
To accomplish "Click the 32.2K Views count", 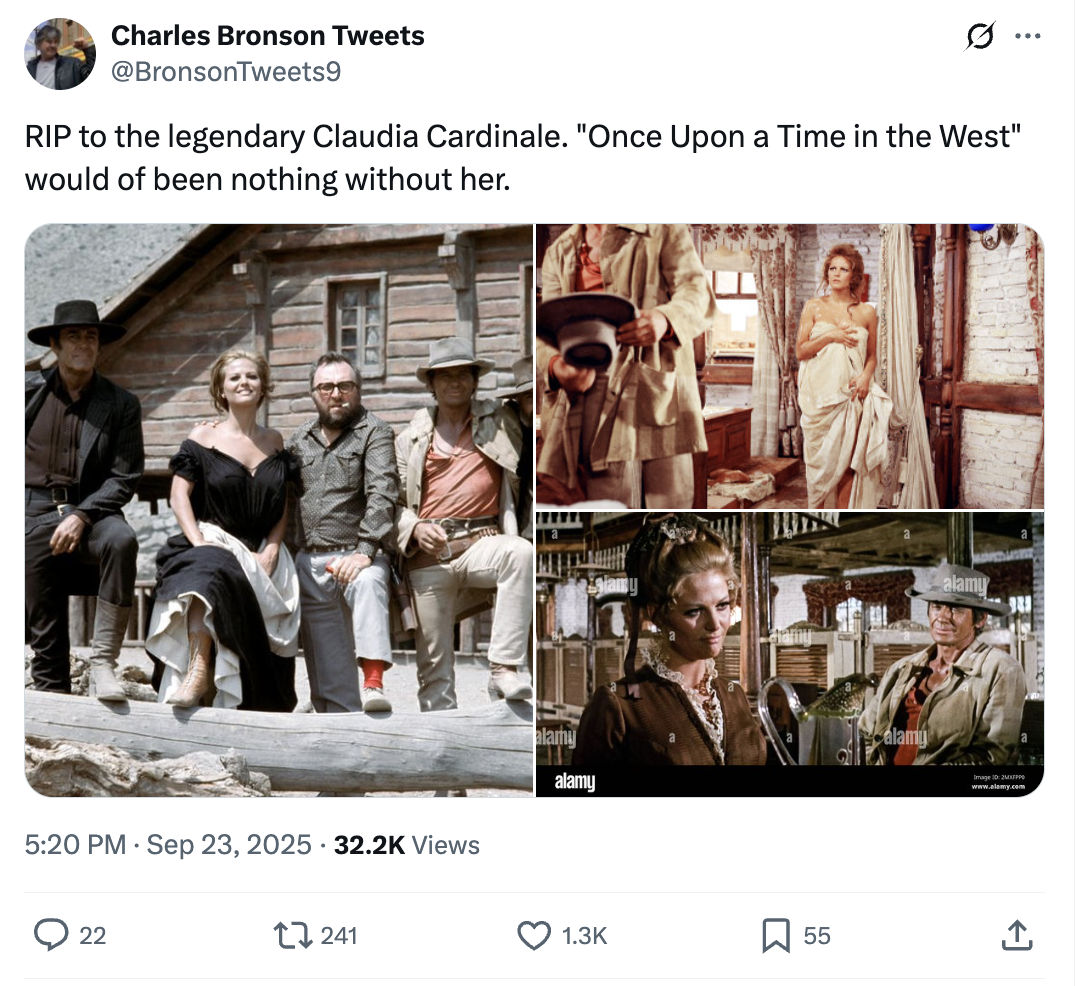I will [x=406, y=845].
